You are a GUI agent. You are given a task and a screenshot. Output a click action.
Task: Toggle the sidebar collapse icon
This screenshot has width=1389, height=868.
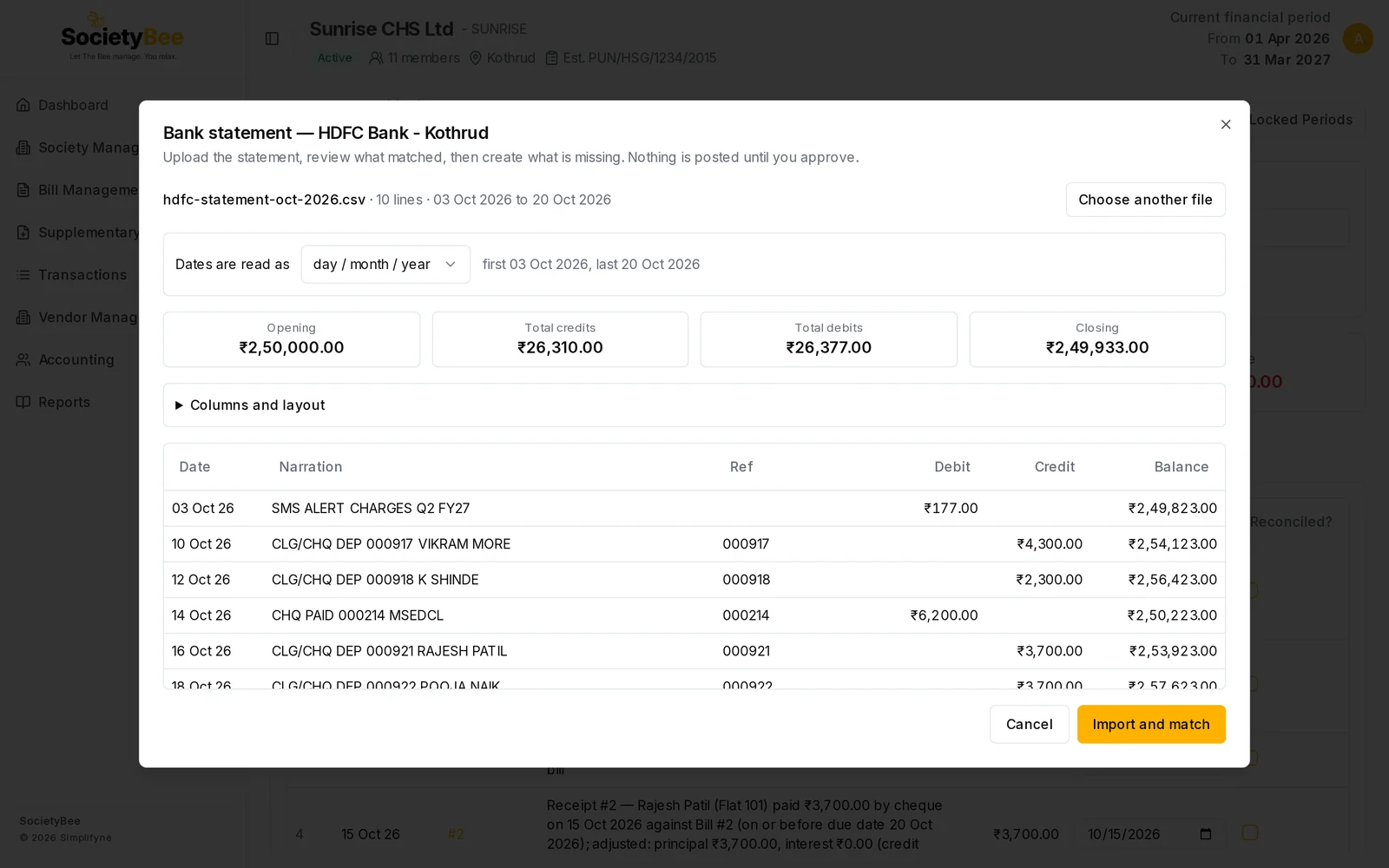(x=272, y=38)
